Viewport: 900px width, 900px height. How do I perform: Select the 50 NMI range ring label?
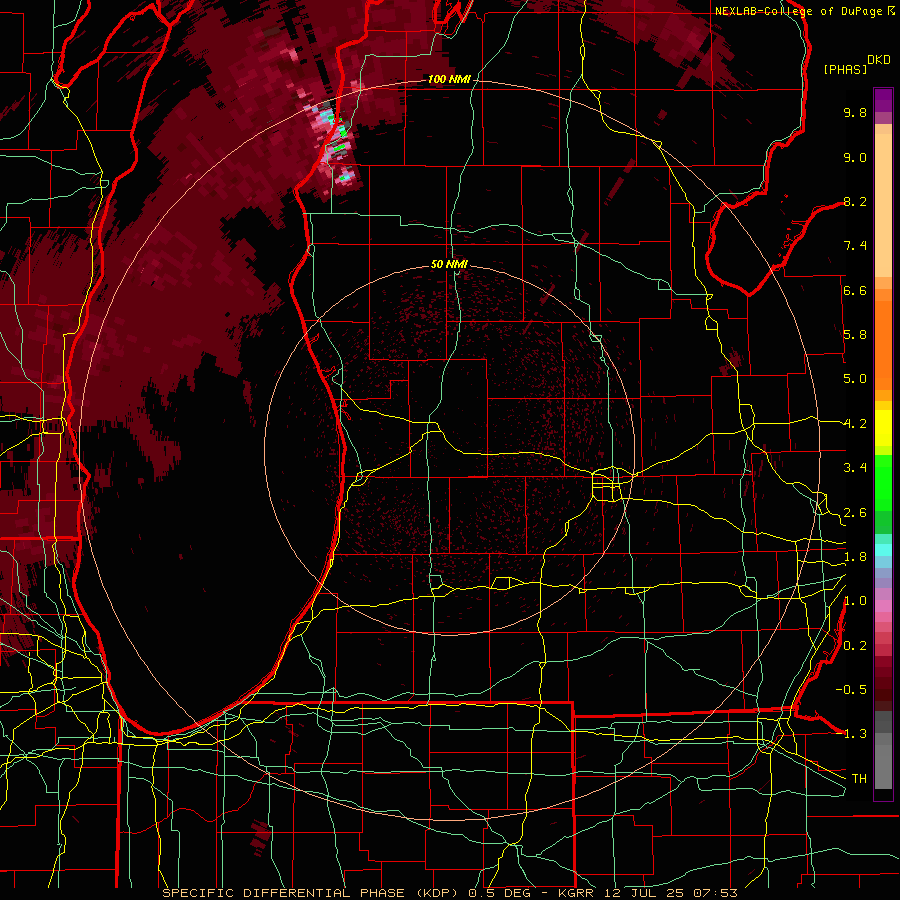(x=449, y=264)
